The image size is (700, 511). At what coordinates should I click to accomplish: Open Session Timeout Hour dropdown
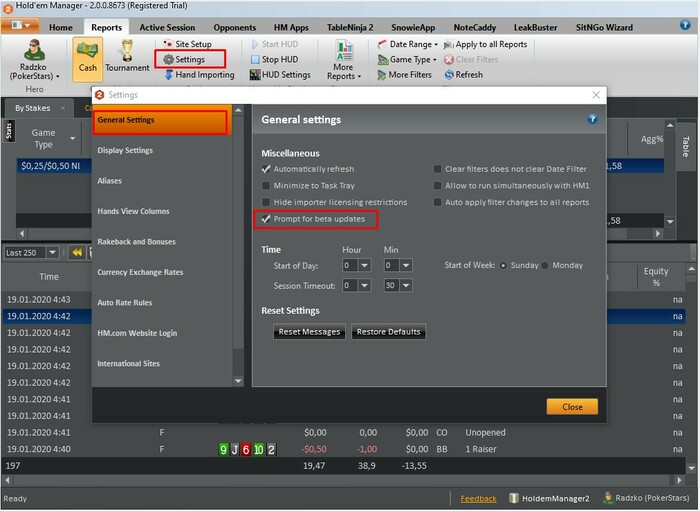pos(364,285)
